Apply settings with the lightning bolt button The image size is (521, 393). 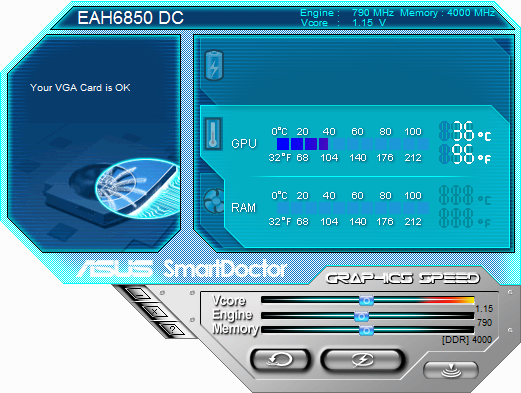click(363, 360)
